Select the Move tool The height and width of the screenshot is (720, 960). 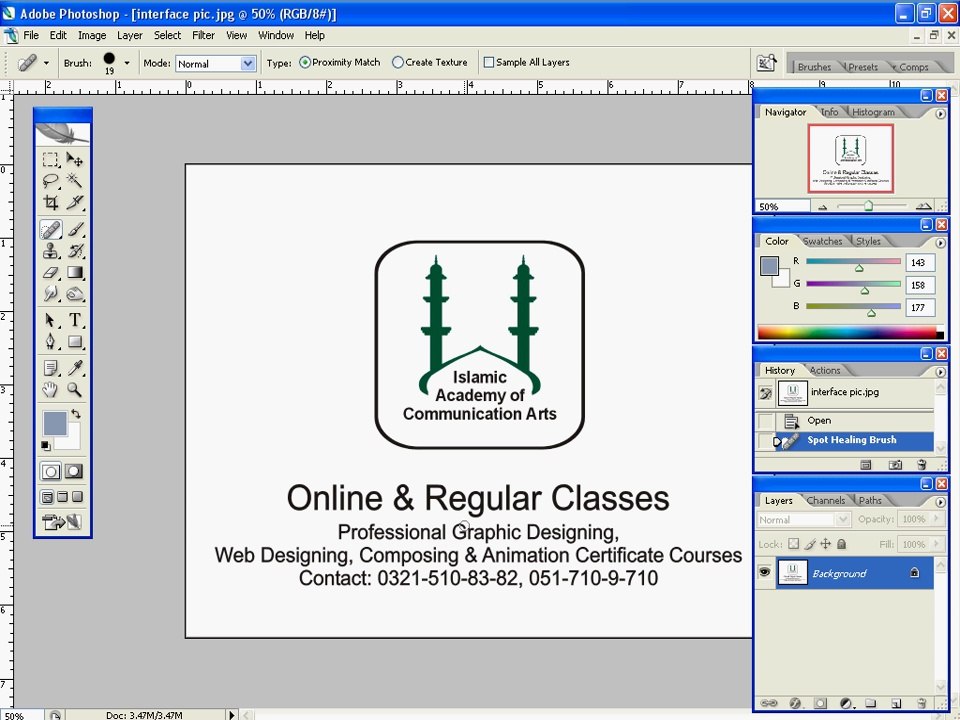pos(75,160)
